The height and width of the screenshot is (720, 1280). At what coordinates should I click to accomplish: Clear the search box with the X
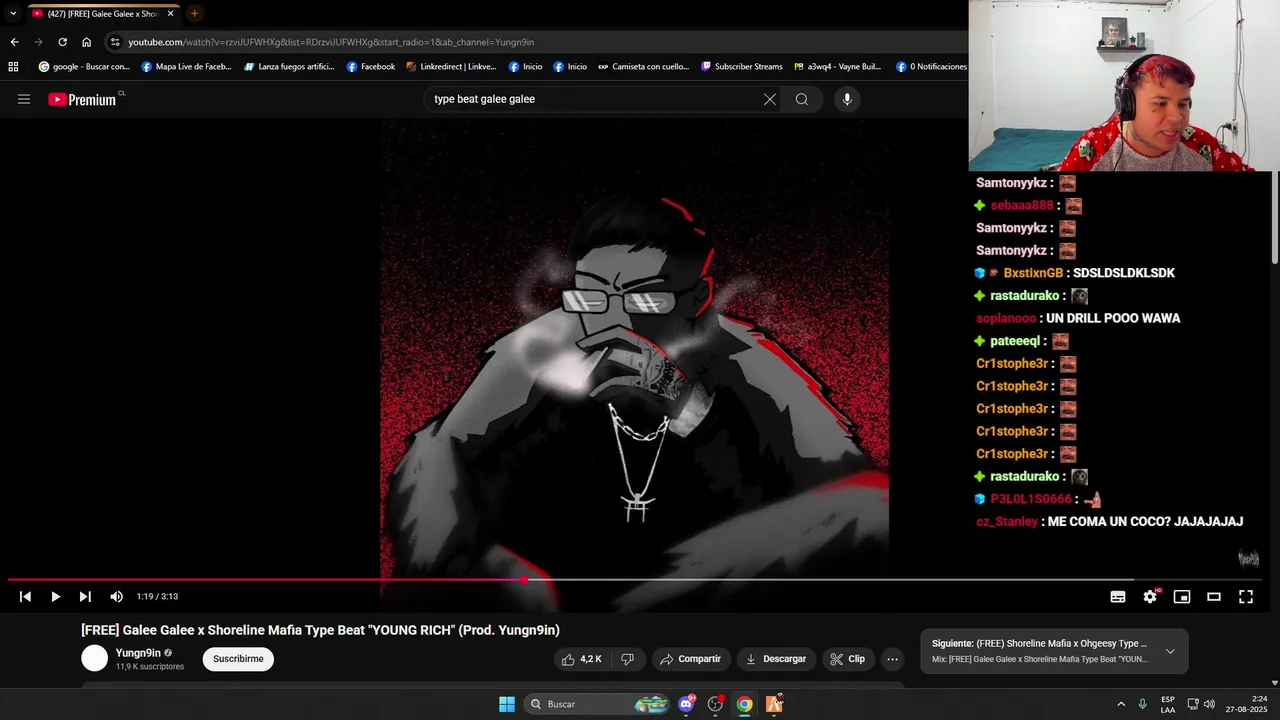click(x=770, y=99)
